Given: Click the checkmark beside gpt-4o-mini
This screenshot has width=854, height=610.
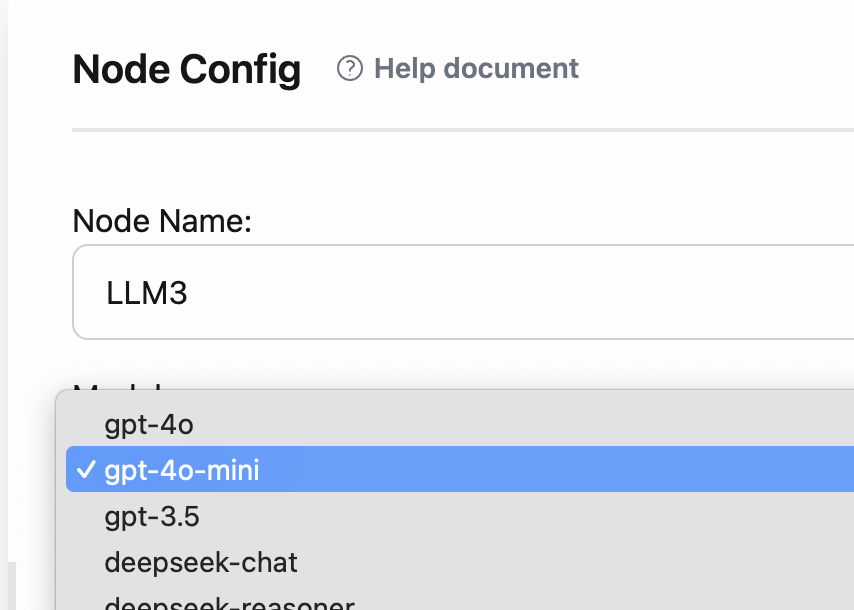Looking at the screenshot, I should coord(85,469).
